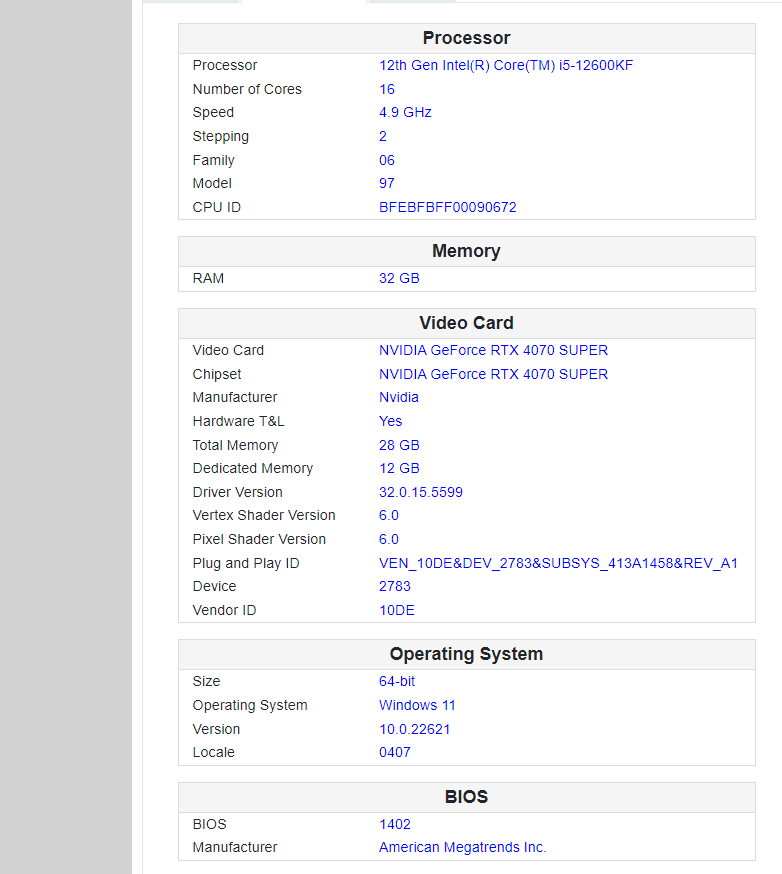Select the Locale value 0407
Image resolution: width=782 pixels, height=874 pixels.
(x=394, y=752)
